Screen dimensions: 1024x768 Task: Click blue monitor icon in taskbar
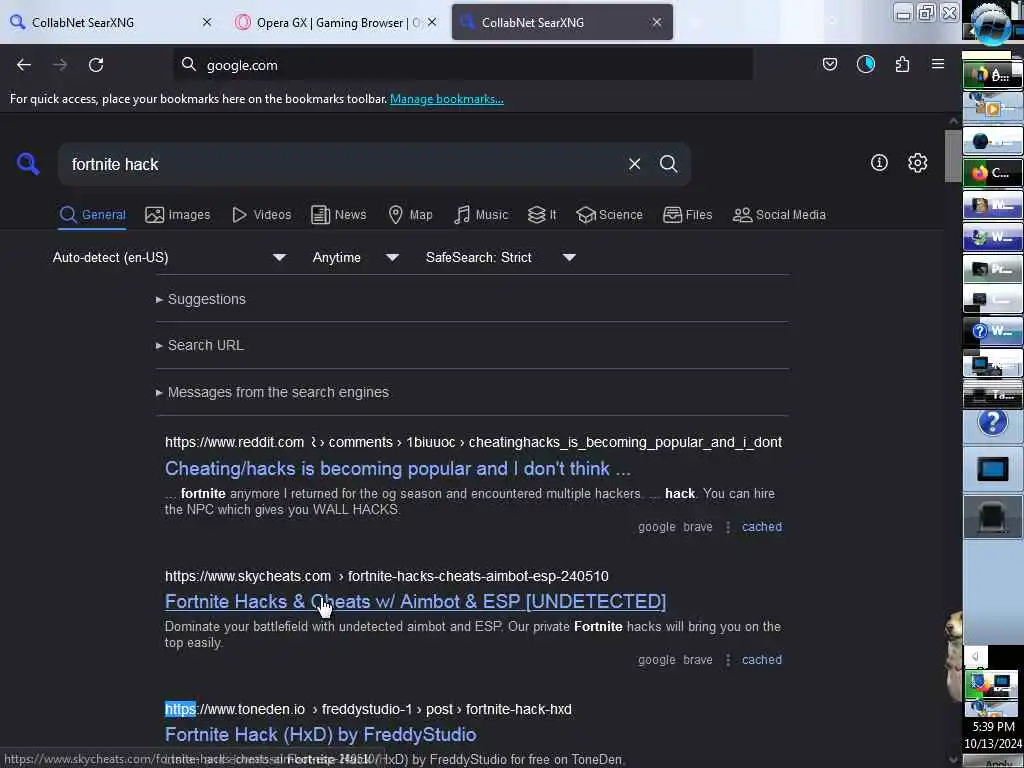click(993, 469)
